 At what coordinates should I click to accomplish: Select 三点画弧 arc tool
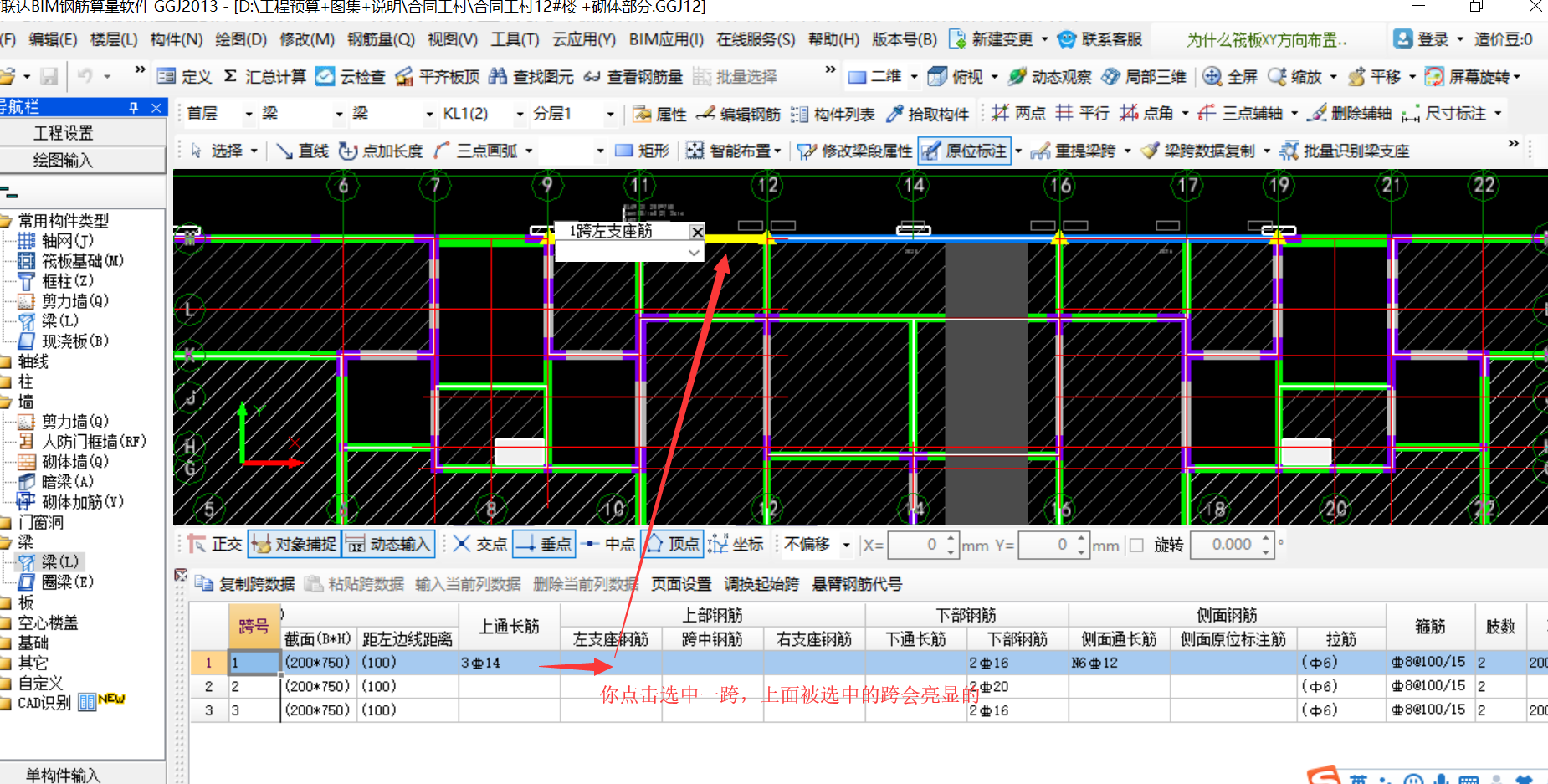point(475,151)
